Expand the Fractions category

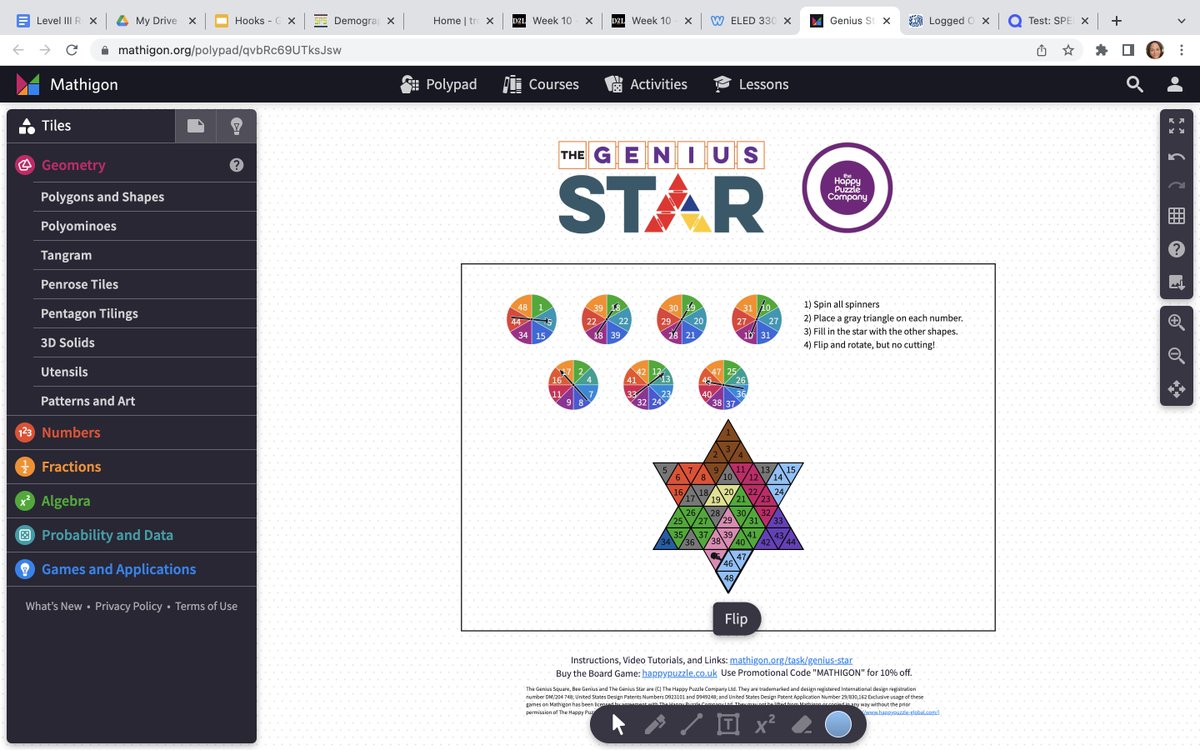pos(131,466)
